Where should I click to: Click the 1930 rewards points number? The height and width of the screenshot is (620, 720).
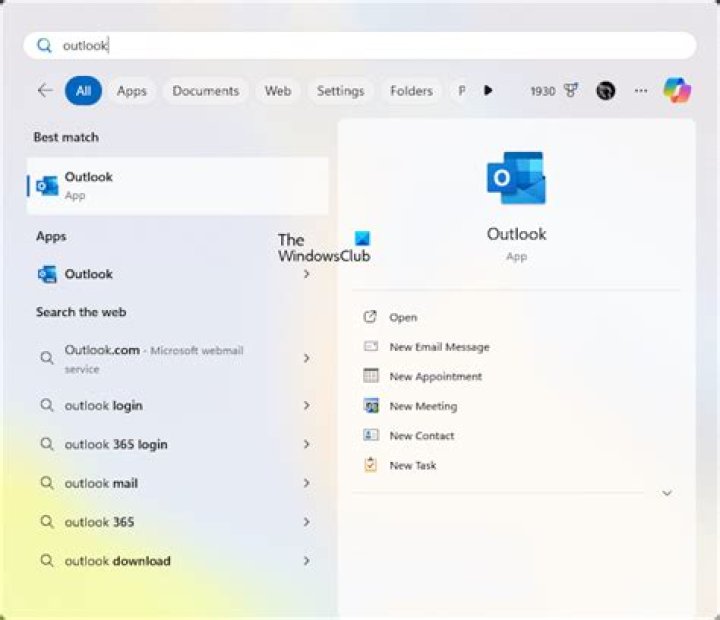[x=543, y=91]
